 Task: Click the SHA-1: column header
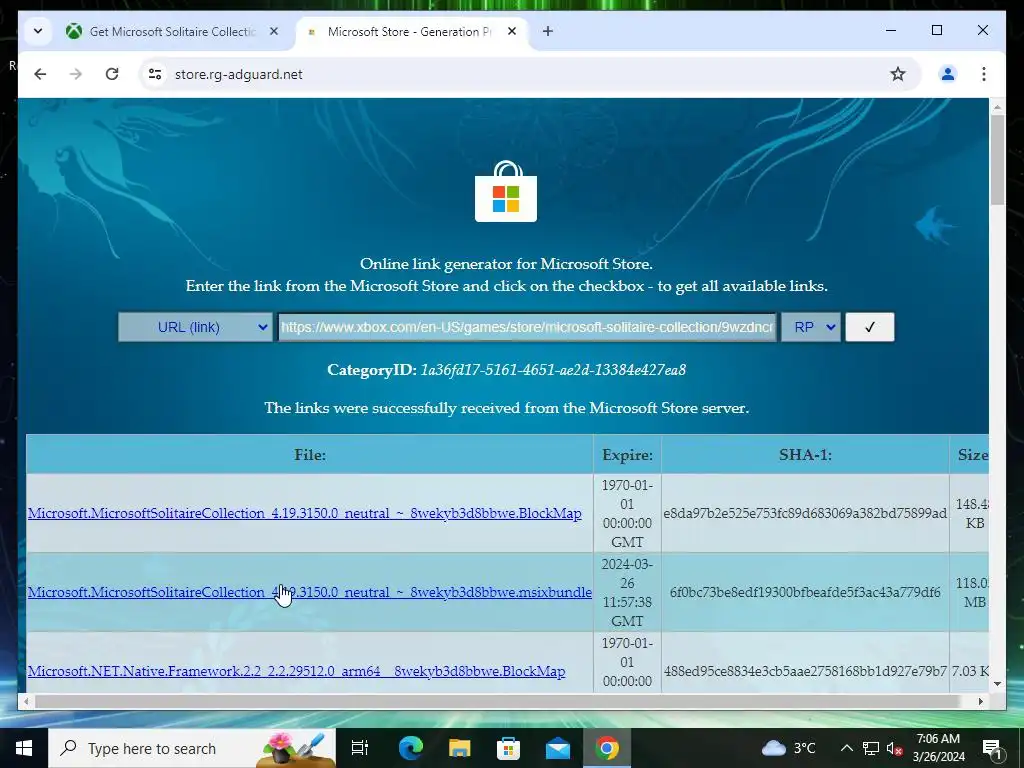pyautogui.click(x=805, y=455)
